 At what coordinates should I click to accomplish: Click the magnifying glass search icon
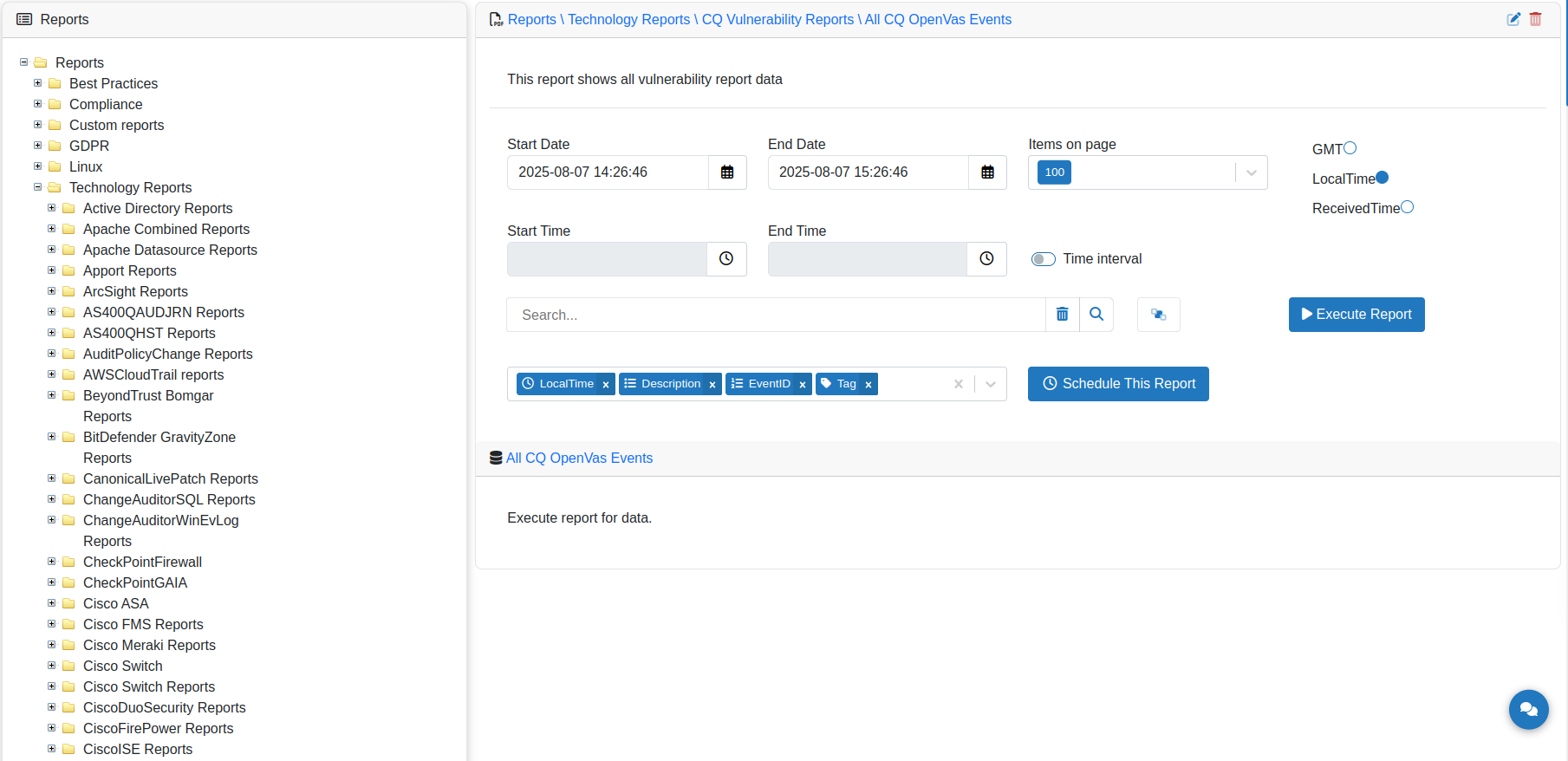coord(1096,315)
